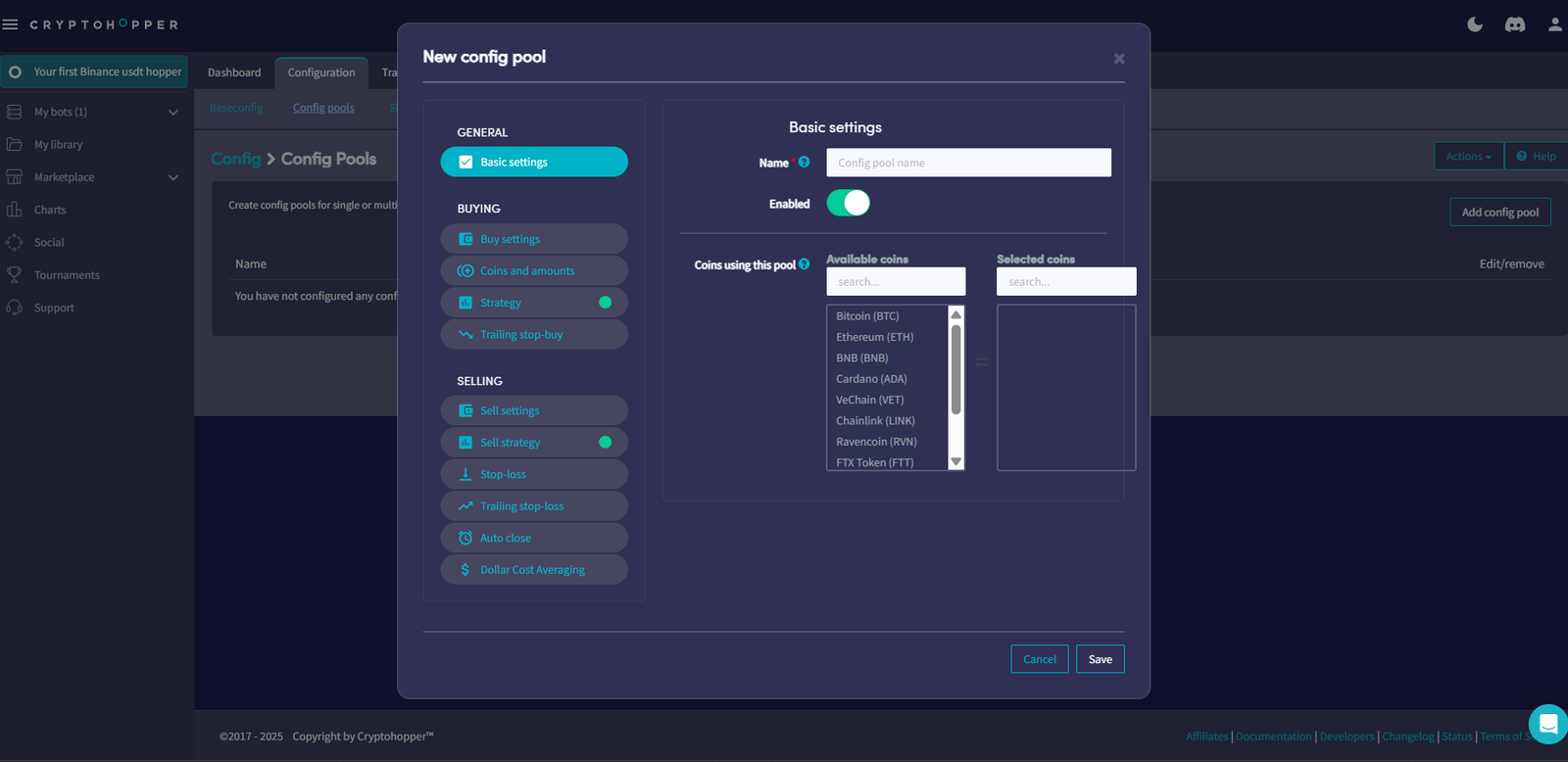Click the Stop-loss download-arrow icon
The image size is (1568, 762).
click(465, 474)
